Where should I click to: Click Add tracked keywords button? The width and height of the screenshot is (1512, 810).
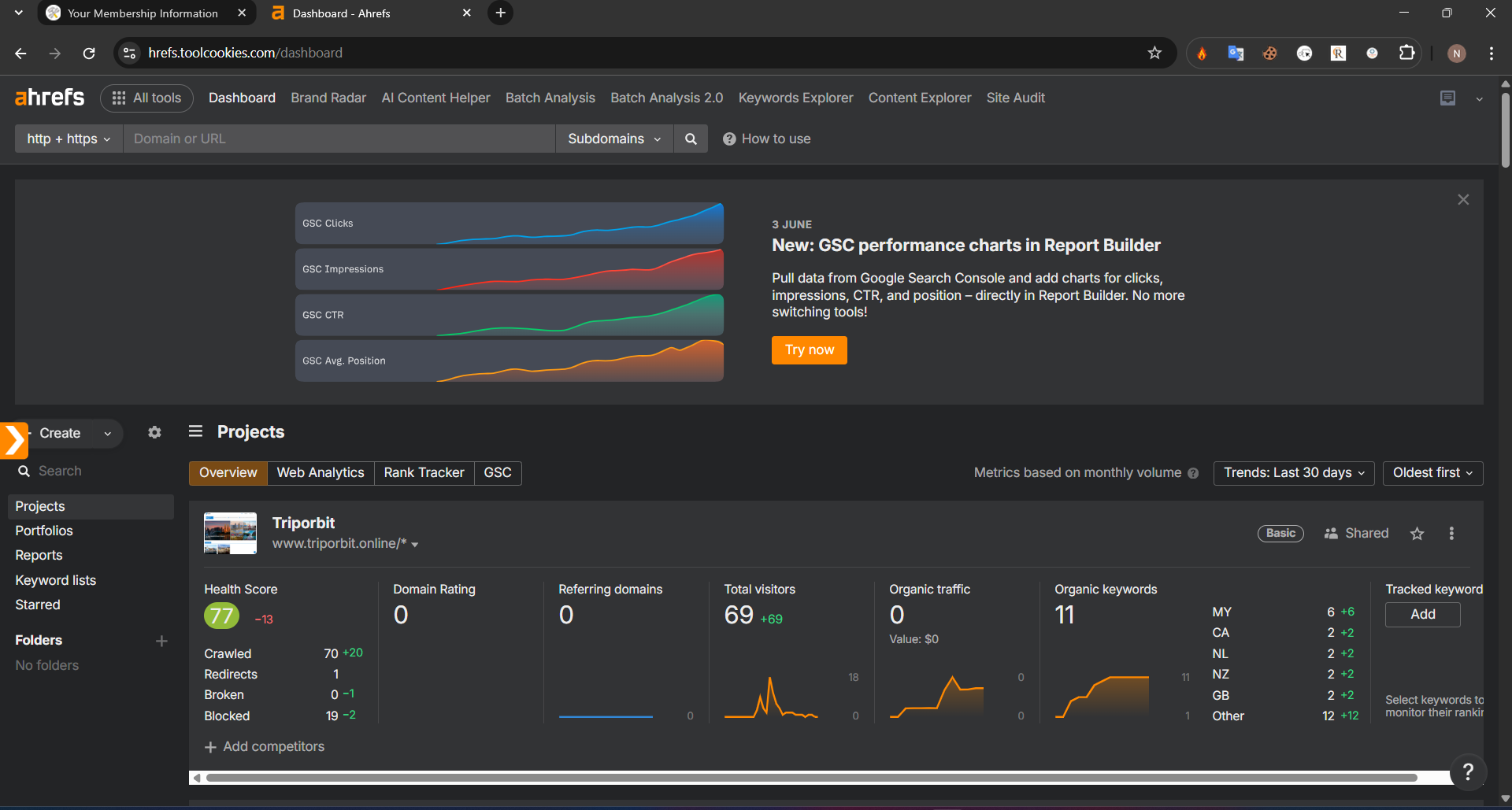click(x=1422, y=615)
